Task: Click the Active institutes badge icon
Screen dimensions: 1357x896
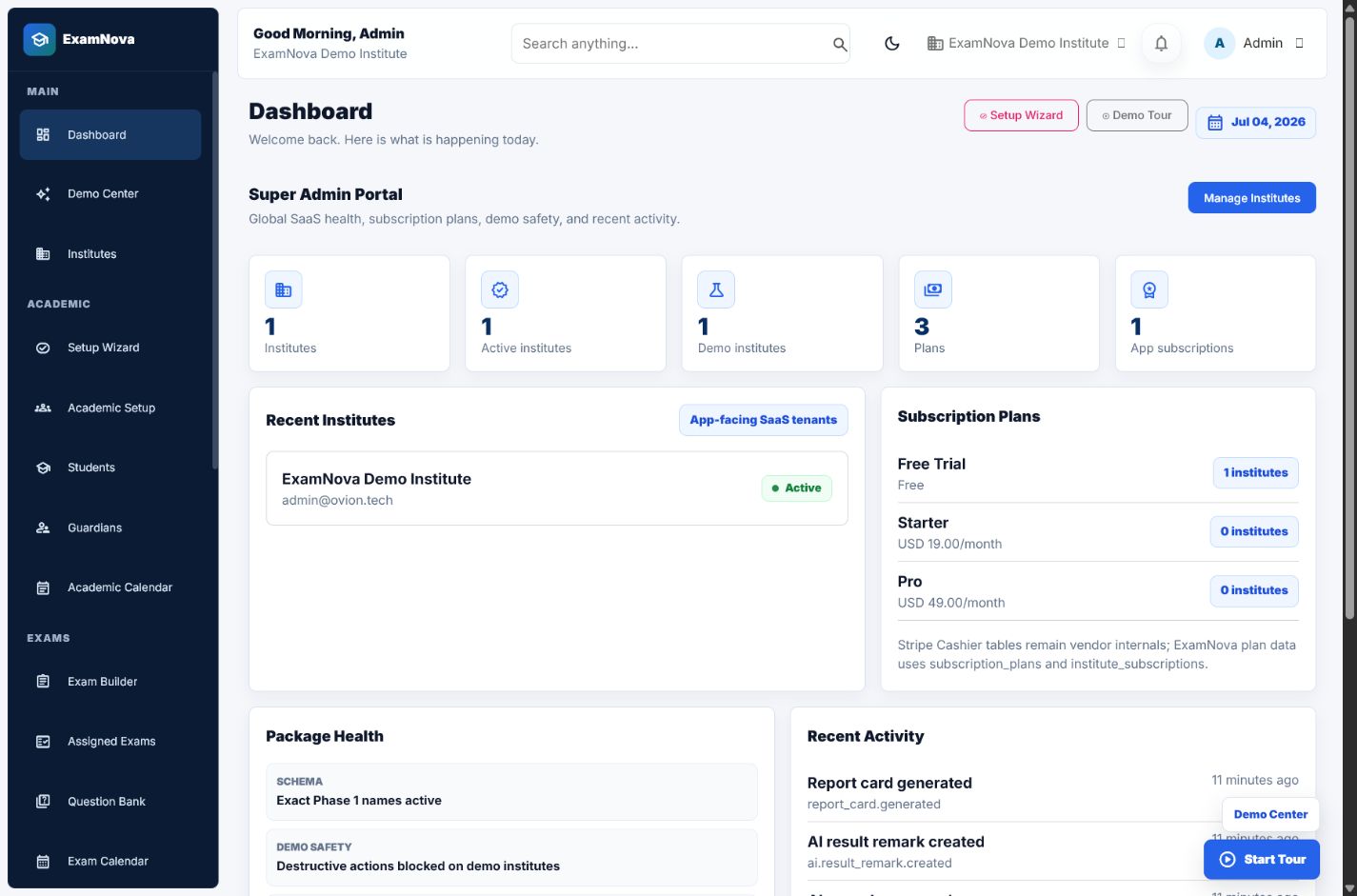Action: [500, 289]
